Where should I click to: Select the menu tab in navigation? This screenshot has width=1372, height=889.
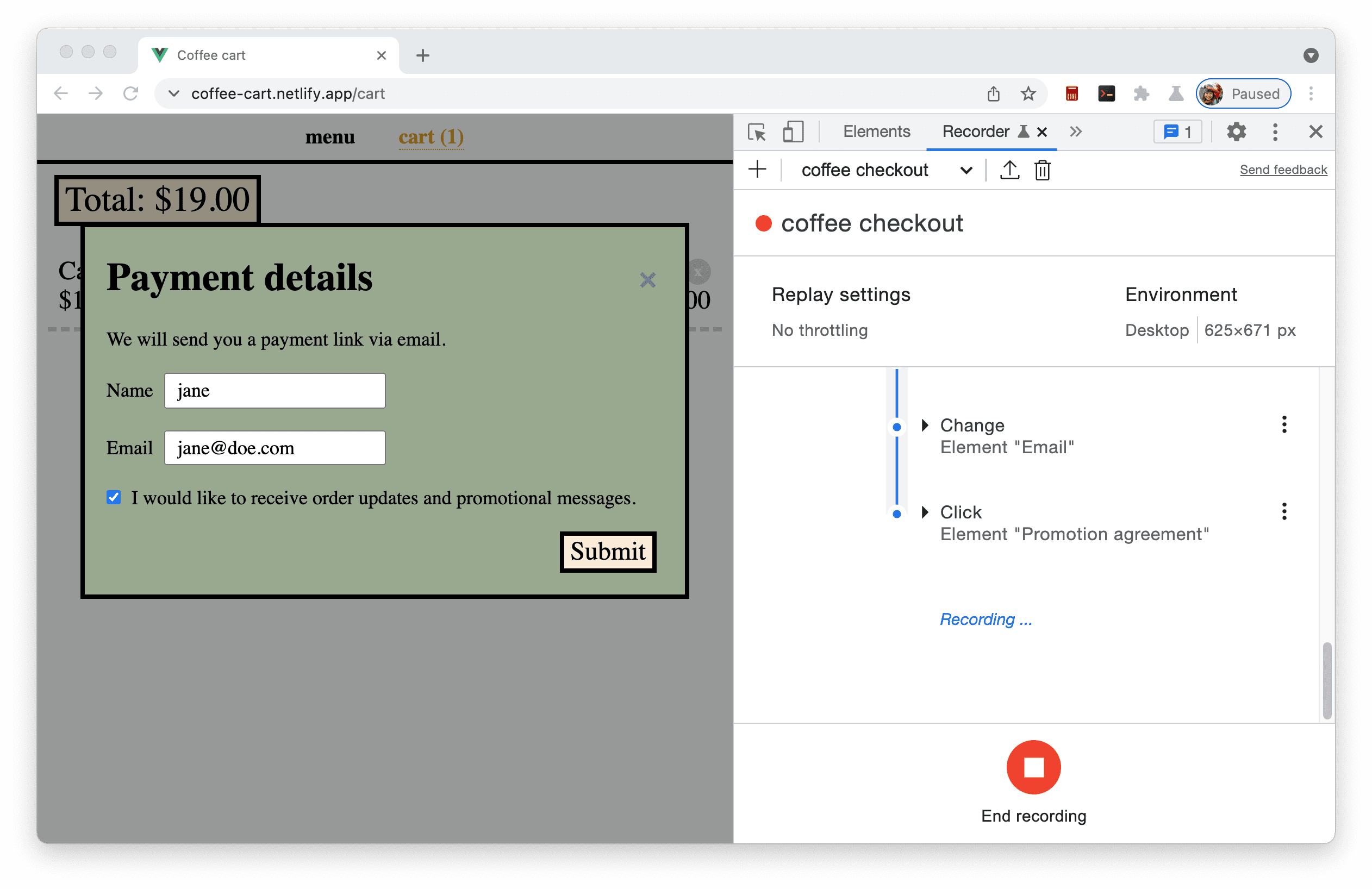pyautogui.click(x=330, y=137)
